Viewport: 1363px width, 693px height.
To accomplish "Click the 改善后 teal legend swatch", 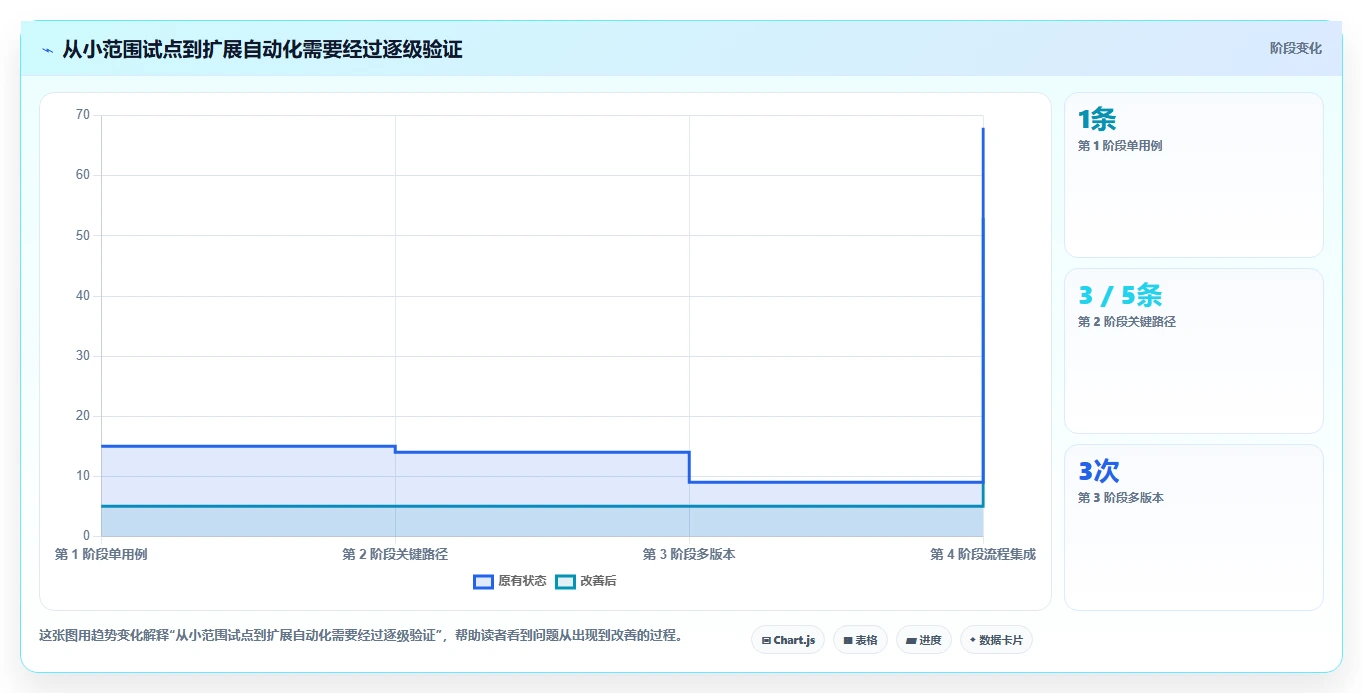I will click(x=566, y=581).
